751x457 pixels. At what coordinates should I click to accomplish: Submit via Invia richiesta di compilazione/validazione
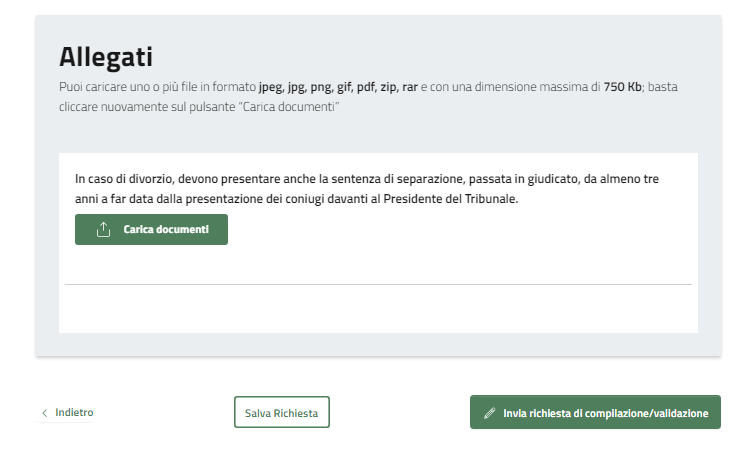tap(595, 413)
